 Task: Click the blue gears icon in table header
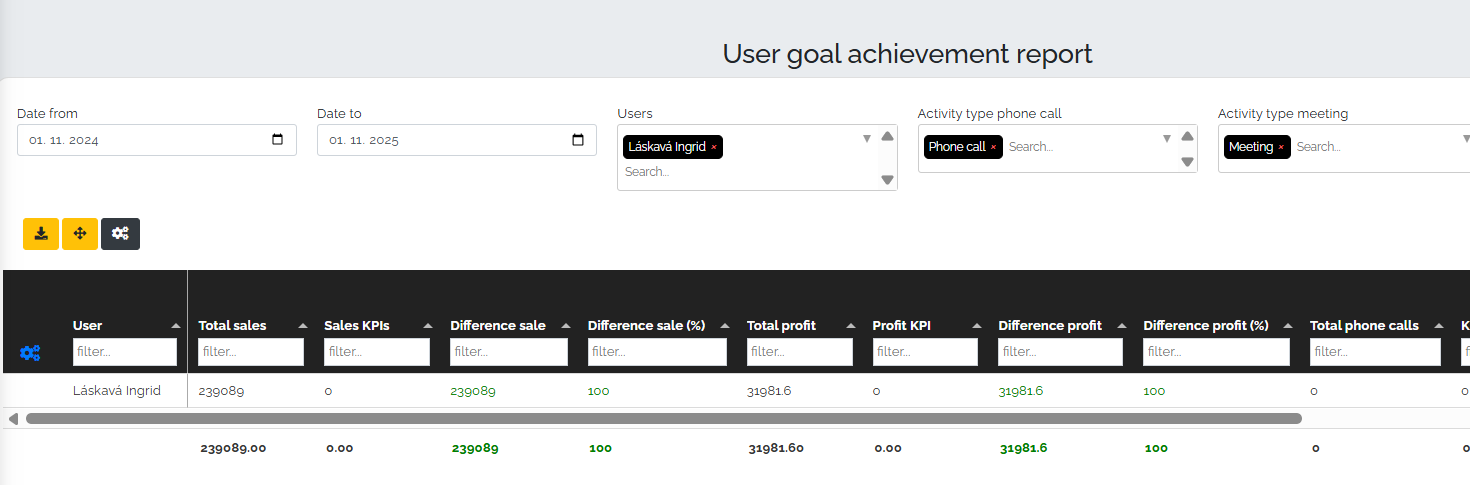(x=30, y=353)
